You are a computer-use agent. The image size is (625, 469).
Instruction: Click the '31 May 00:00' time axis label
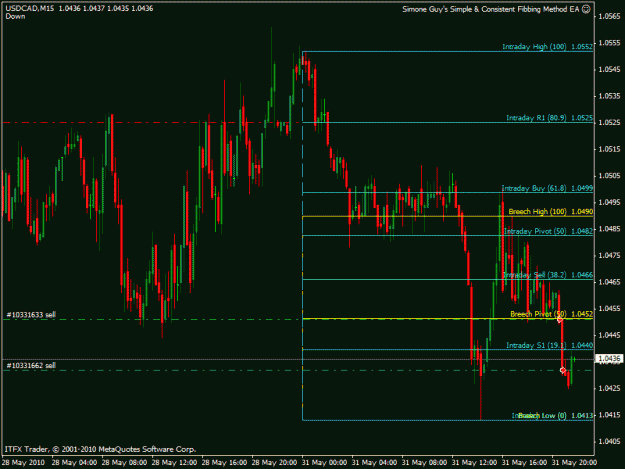pos(324,463)
